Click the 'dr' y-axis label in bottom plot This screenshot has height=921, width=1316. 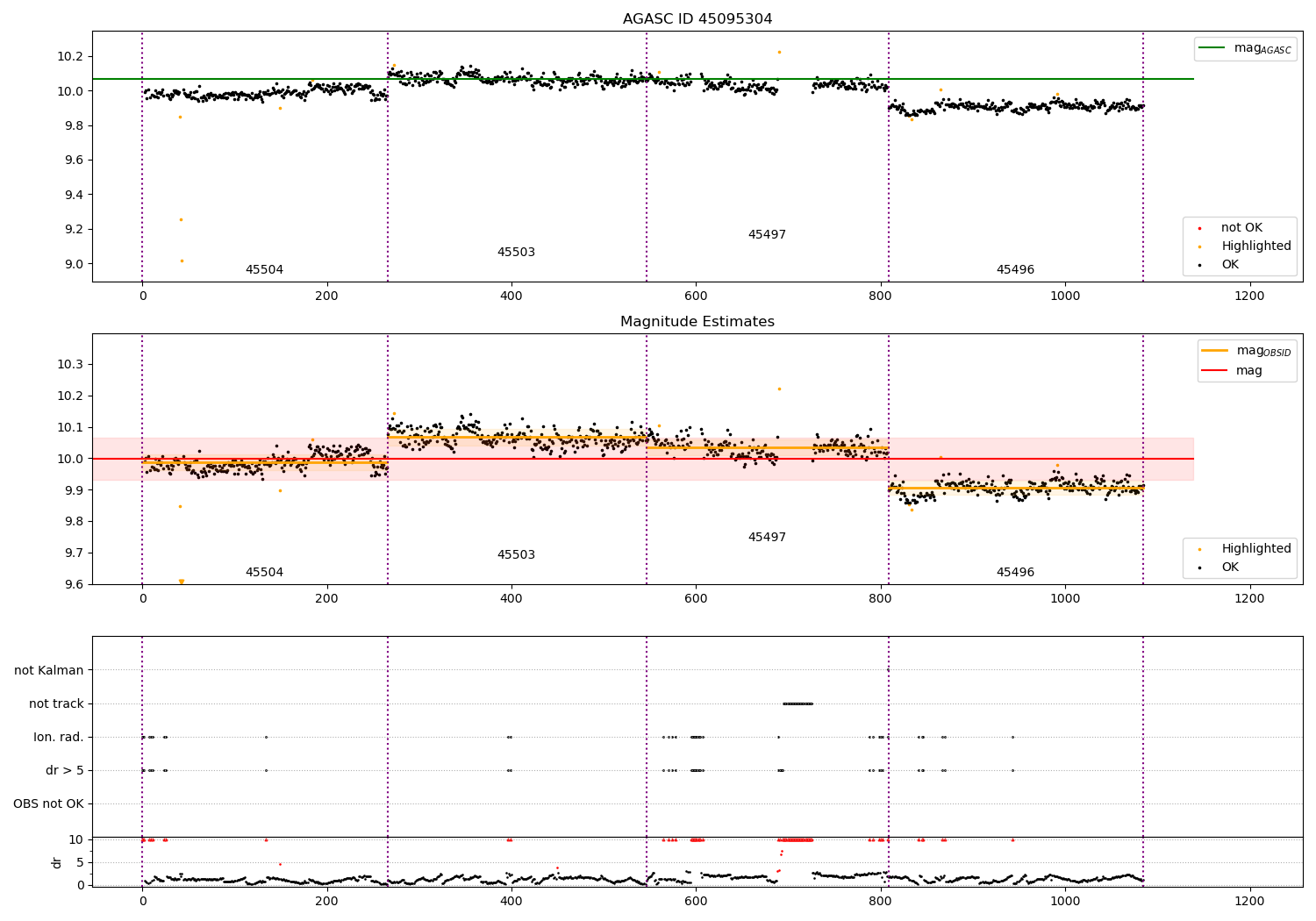(57, 862)
